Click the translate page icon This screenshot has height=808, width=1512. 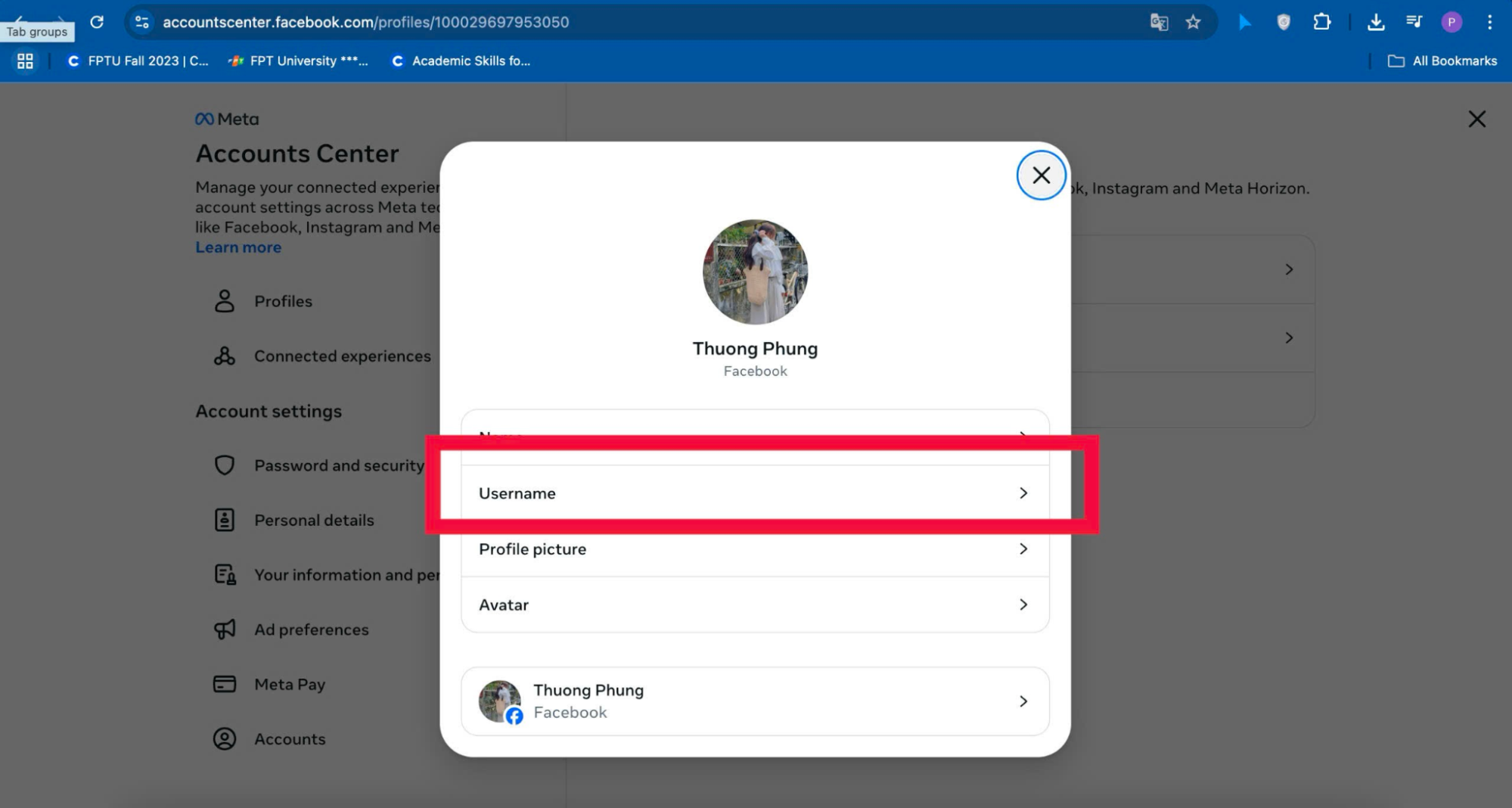tap(1159, 22)
